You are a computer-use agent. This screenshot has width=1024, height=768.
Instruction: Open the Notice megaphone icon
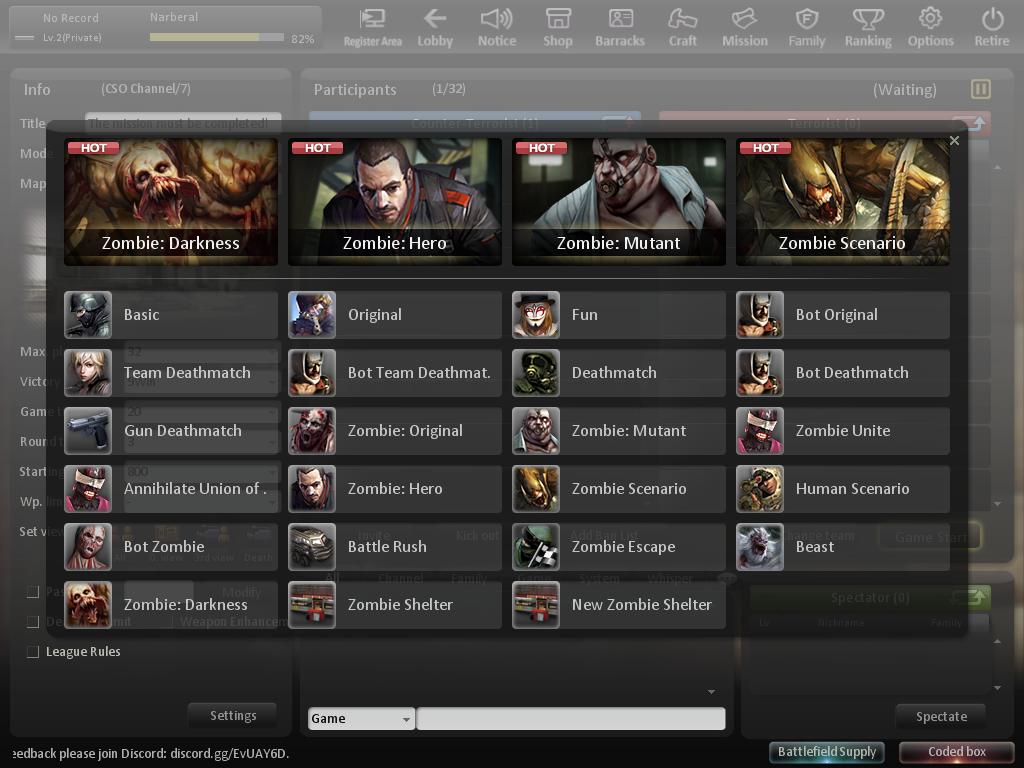(x=496, y=27)
